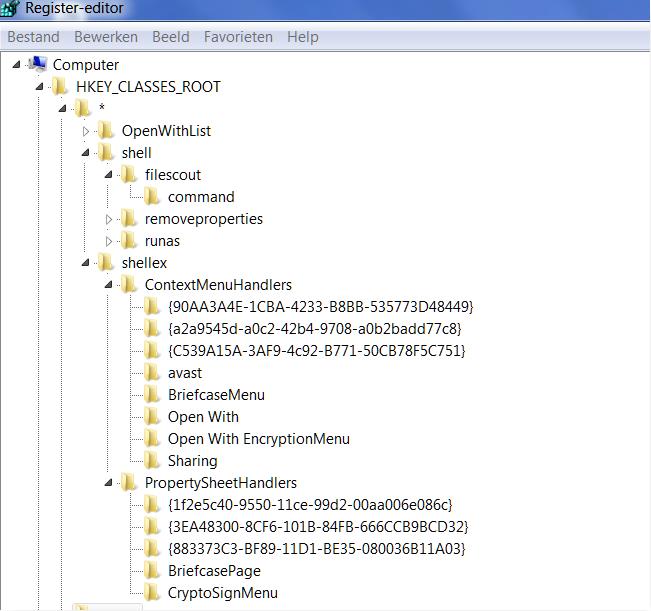The width and height of the screenshot is (651, 611).
Task: Select {90AA3A4E-1CBA-4233-B8BB-535773D48449} key label
Action: pyautogui.click(x=321, y=307)
